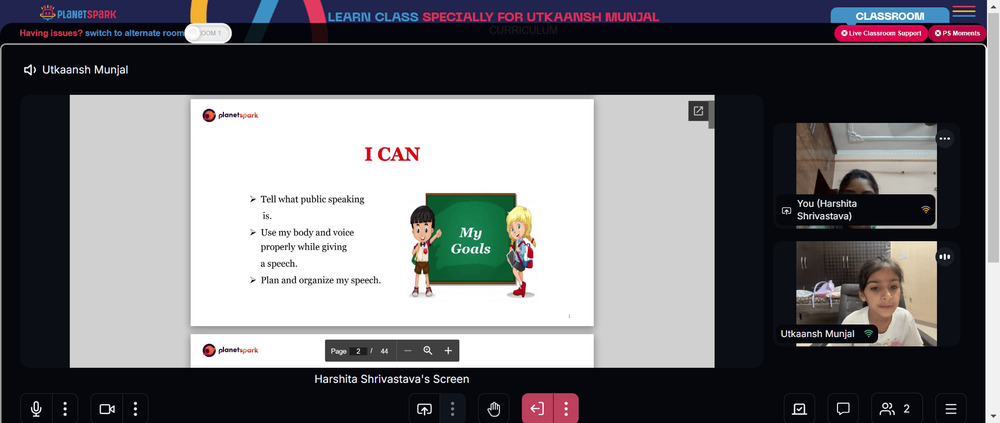
Task: Click the 'switch to alternate room' link
Action: coord(135,33)
